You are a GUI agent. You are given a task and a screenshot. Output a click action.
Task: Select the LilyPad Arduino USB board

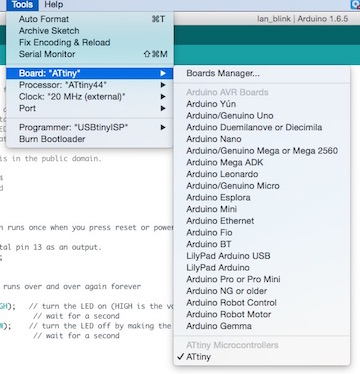tap(262, 256)
